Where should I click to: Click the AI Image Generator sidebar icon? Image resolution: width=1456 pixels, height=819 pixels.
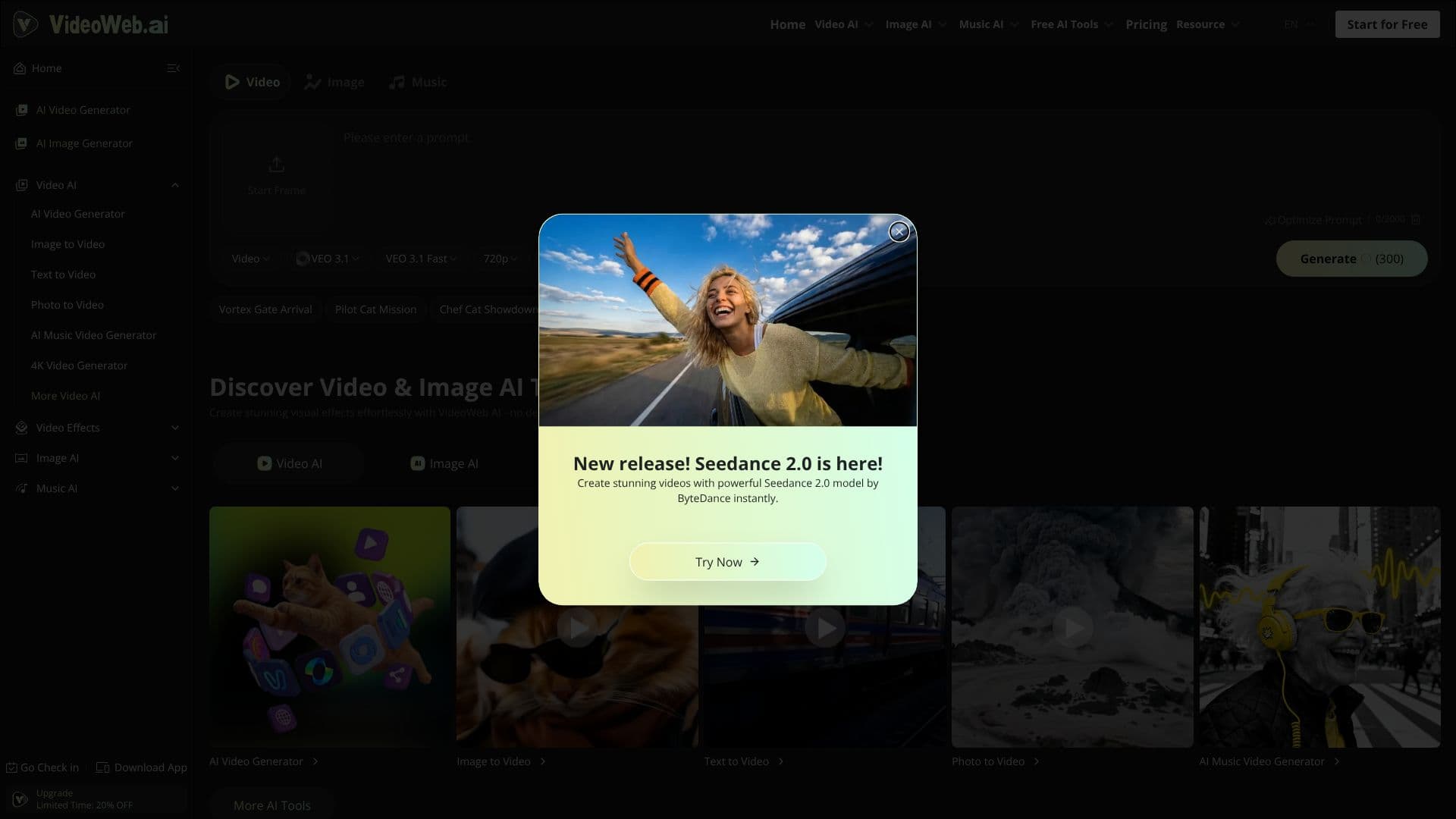pos(21,143)
